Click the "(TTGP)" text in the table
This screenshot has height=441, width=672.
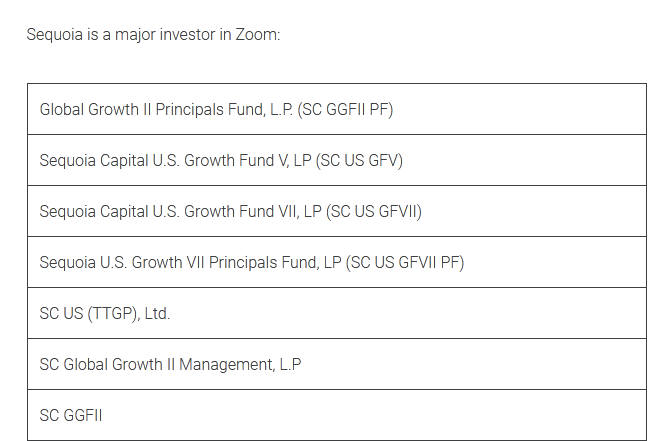[x=112, y=314]
